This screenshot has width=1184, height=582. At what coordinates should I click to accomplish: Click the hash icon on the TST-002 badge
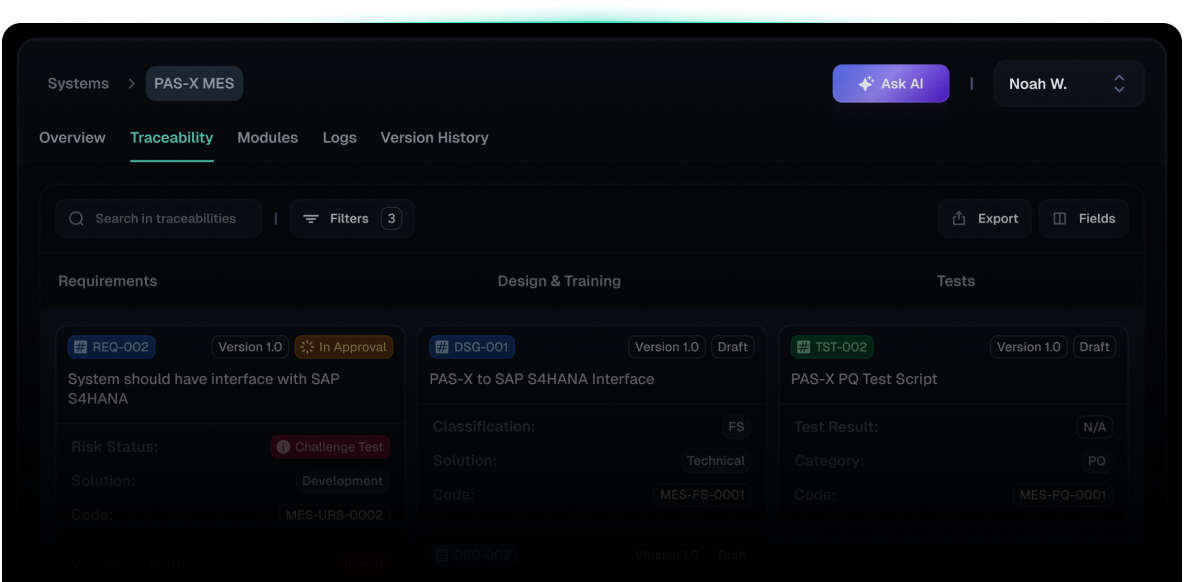pos(803,347)
